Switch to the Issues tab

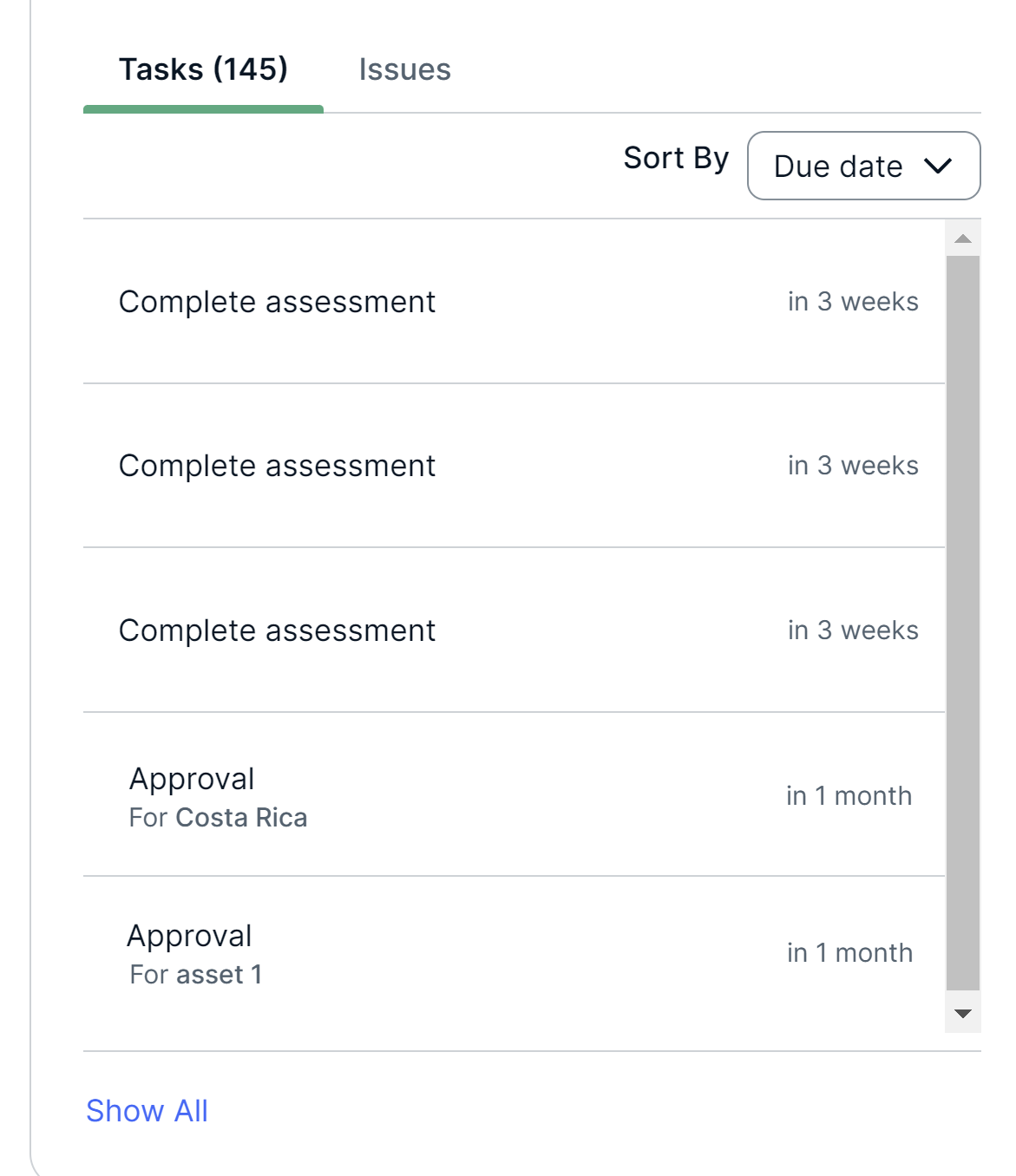pyautogui.click(x=404, y=69)
